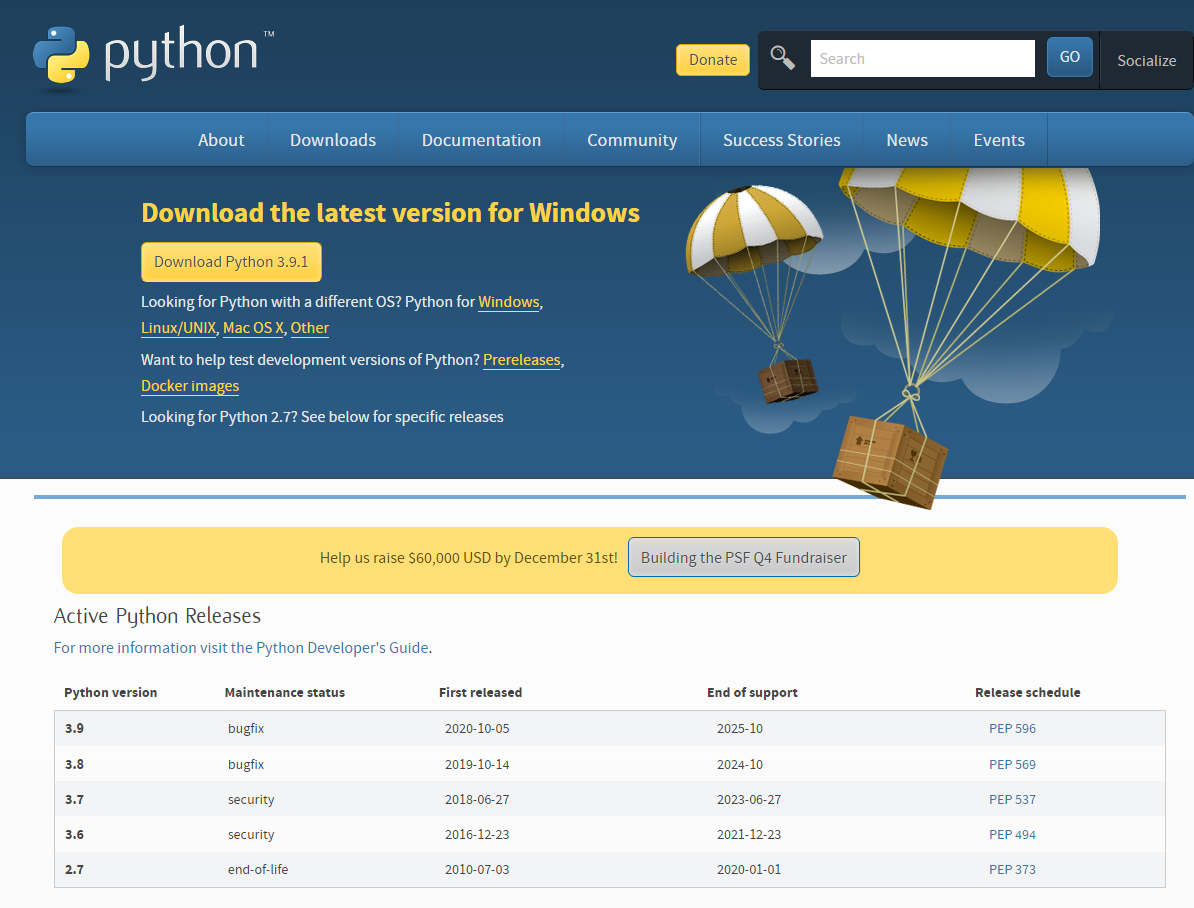The width and height of the screenshot is (1194, 908).
Task: Click the Download Python 3.9.1 button
Action: pos(231,262)
